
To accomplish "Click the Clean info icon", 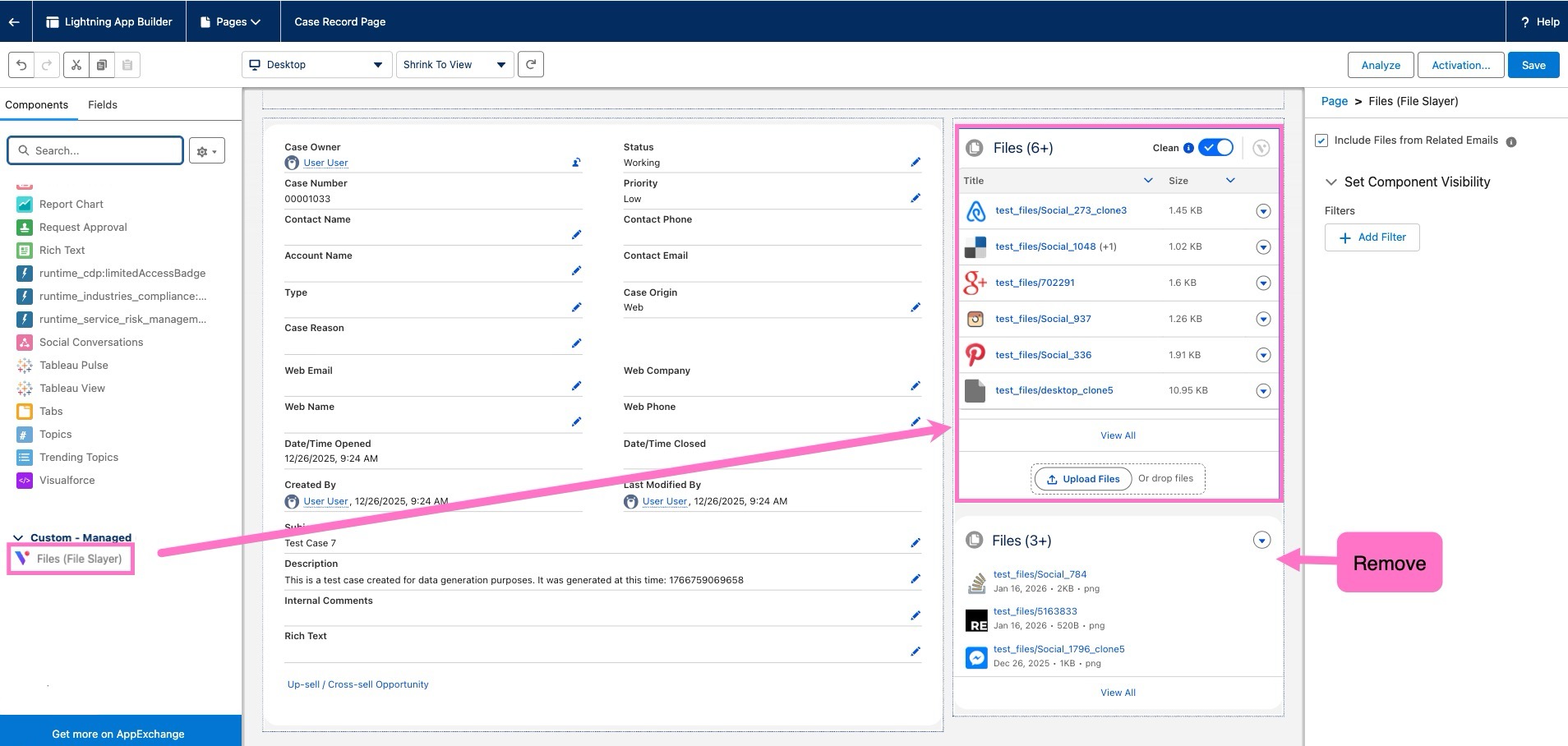I will pyautogui.click(x=1188, y=148).
